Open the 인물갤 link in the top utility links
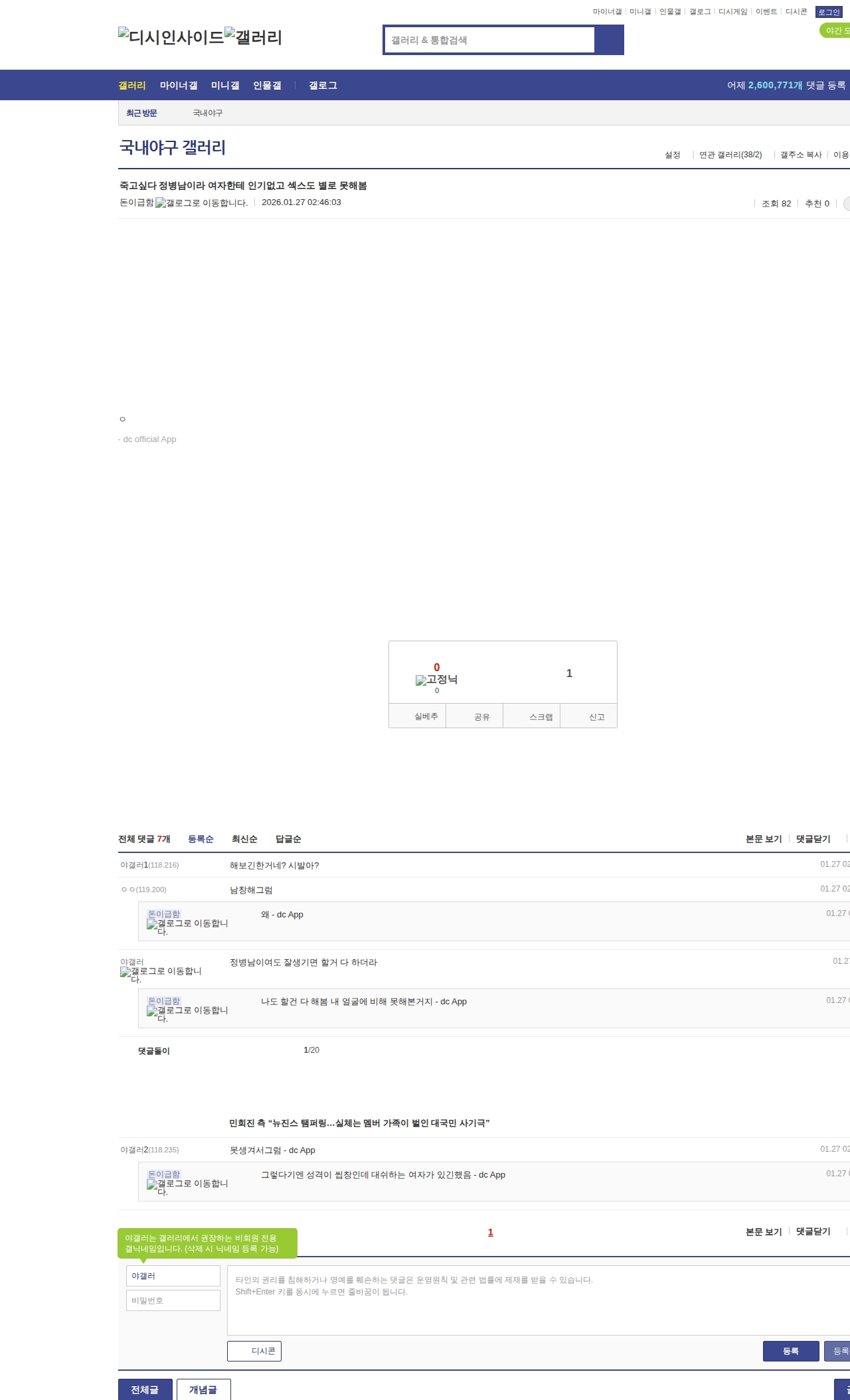Screen dimensions: 850x1400 [x=670, y=11]
